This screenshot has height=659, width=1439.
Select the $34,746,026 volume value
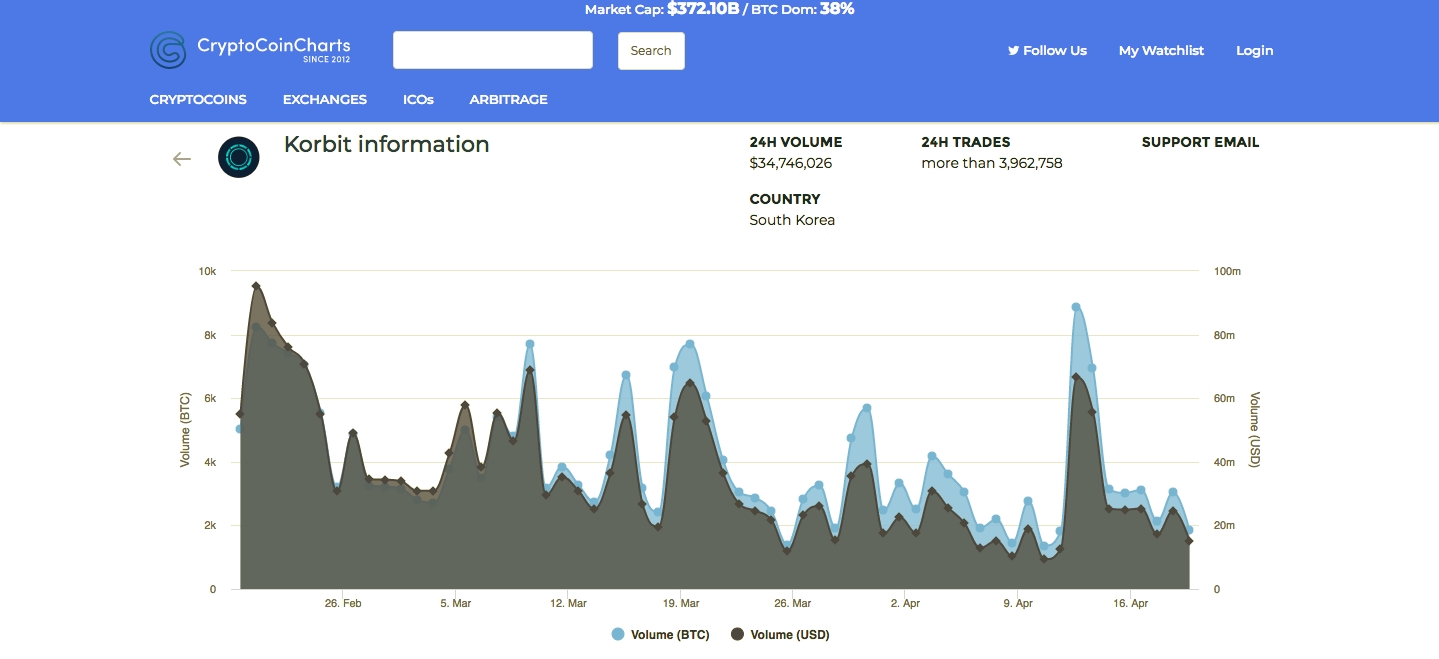click(791, 163)
